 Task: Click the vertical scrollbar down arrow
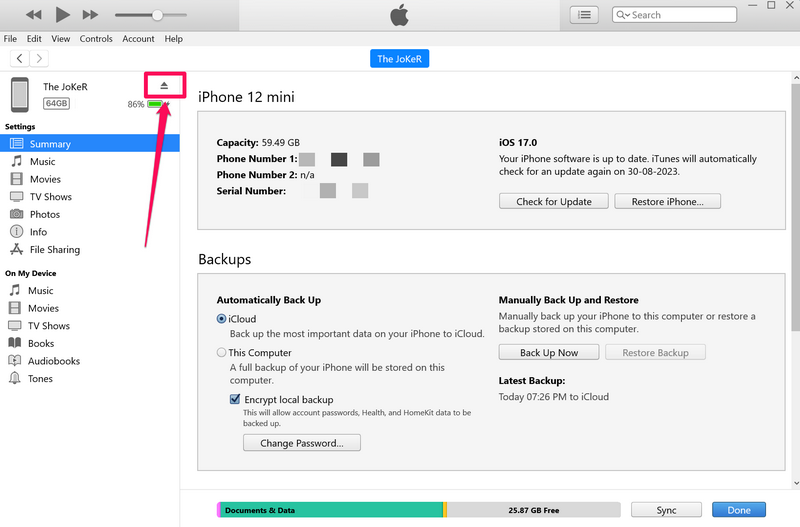click(x=795, y=483)
